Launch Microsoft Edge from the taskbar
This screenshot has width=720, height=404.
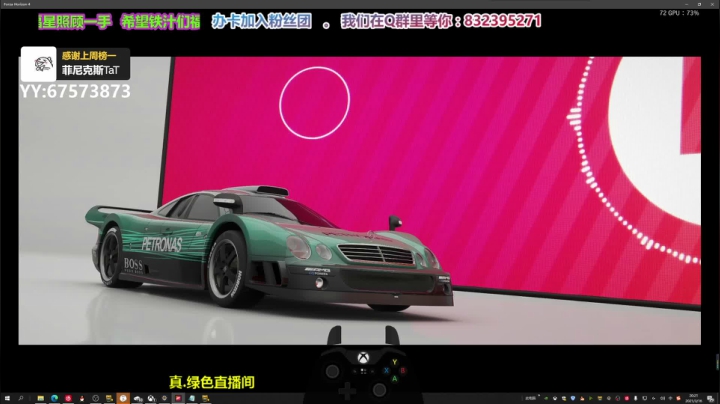tap(55, 398)
